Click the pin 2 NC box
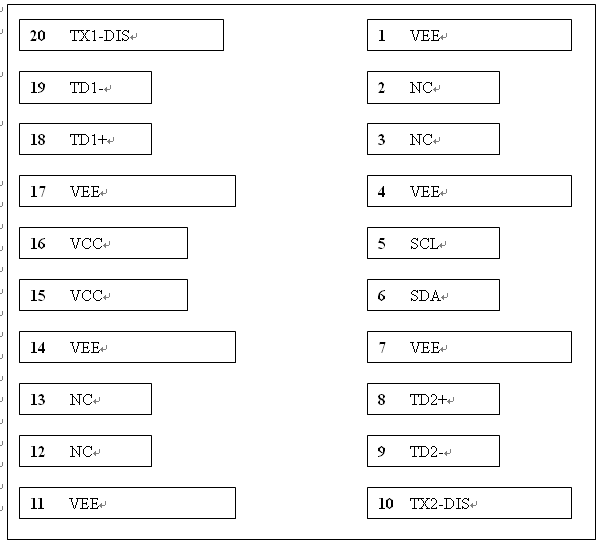The image size is (603, 543). (x=433, y=87)
